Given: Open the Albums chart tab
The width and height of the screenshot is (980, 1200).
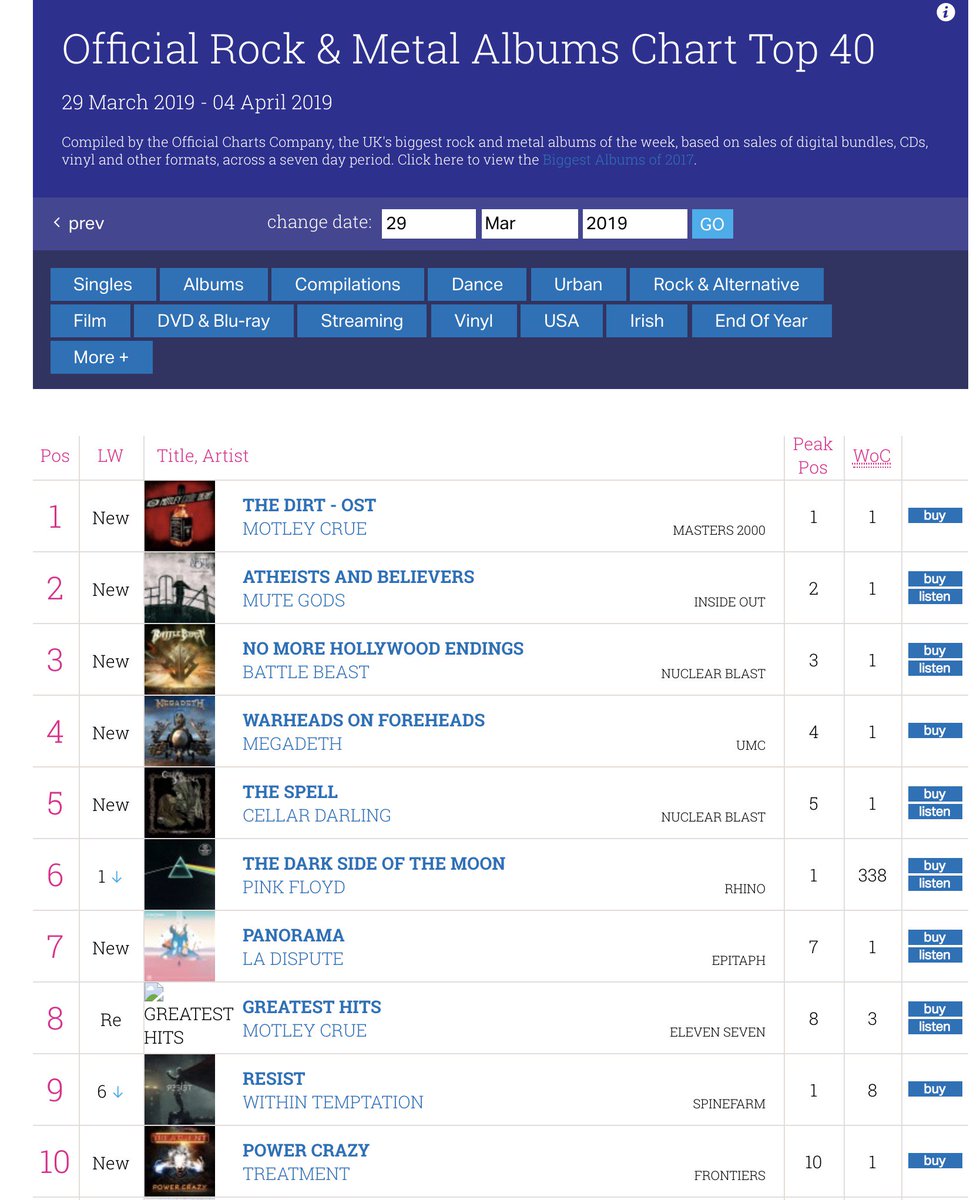Looking at the screenshot, I should click(214, 284).
